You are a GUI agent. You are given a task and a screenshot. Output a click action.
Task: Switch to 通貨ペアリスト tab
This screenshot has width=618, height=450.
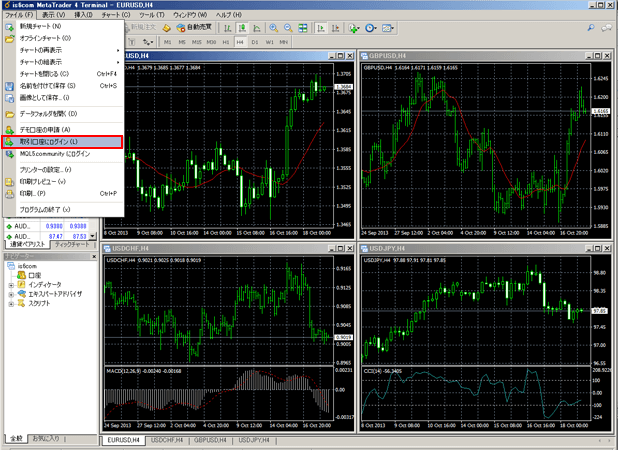click(x=27, y=244)
